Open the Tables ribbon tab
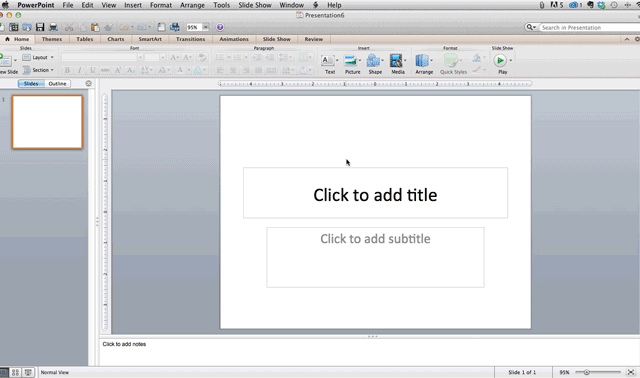The height and width of the screenshot is (378, 640). [x=84, y=39]
